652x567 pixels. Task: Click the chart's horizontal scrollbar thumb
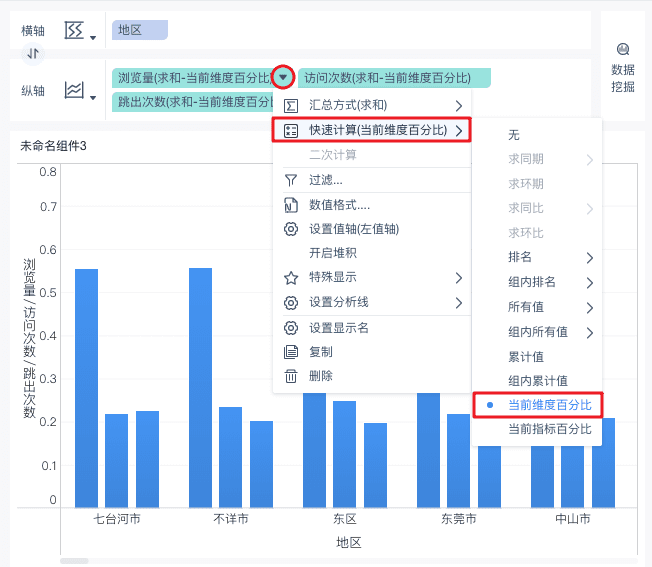click(74, 561)
